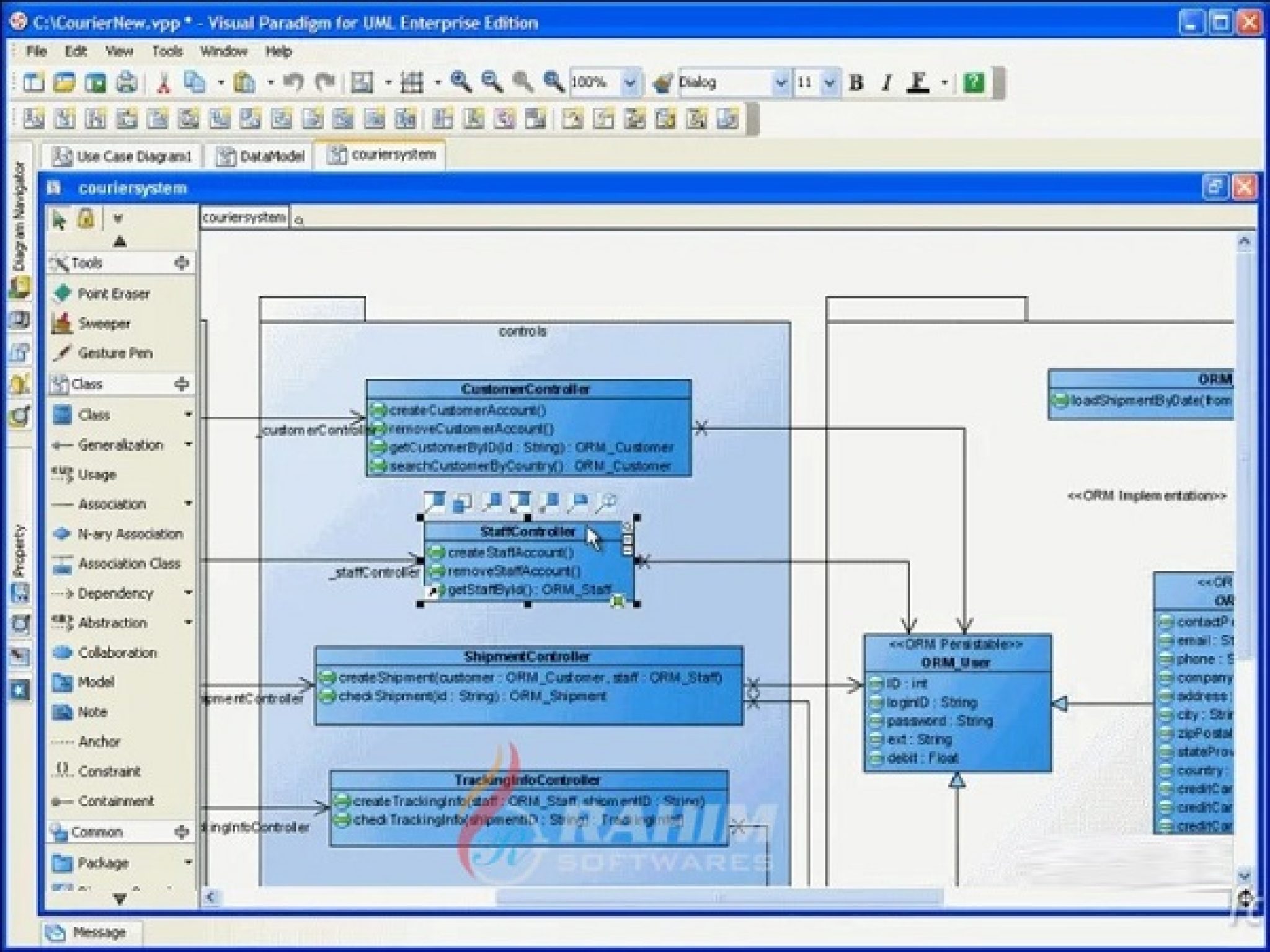1270x952 pixels.
Task: Open the zoom percentage dropdown showing 100%
Action: [631, 82]
